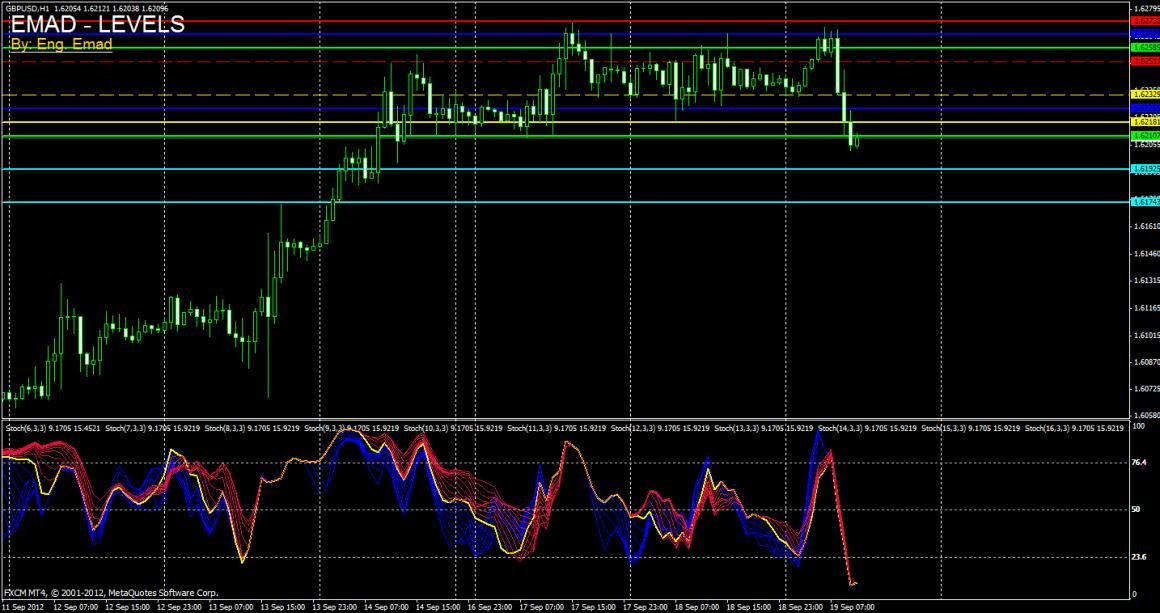
Task: Click the cyan 1.61743 price level tag
Action: 1144,202
